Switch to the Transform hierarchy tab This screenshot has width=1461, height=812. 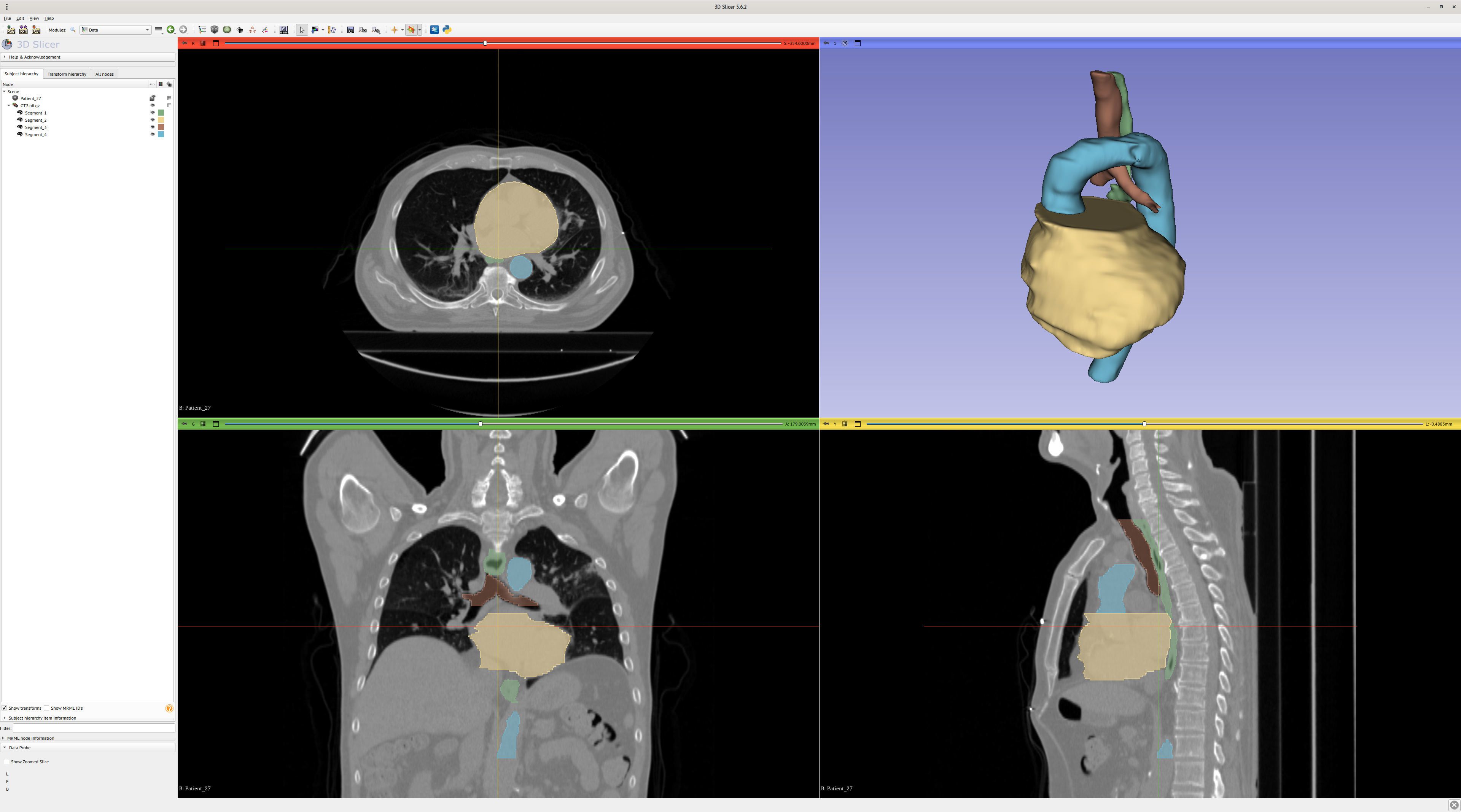[66, 74]
